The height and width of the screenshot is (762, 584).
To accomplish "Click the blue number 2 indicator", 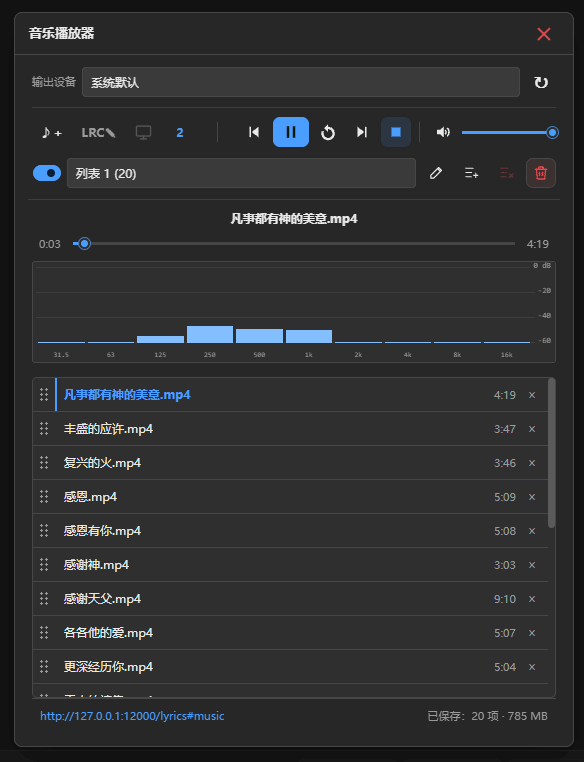I will coord(180,133).
